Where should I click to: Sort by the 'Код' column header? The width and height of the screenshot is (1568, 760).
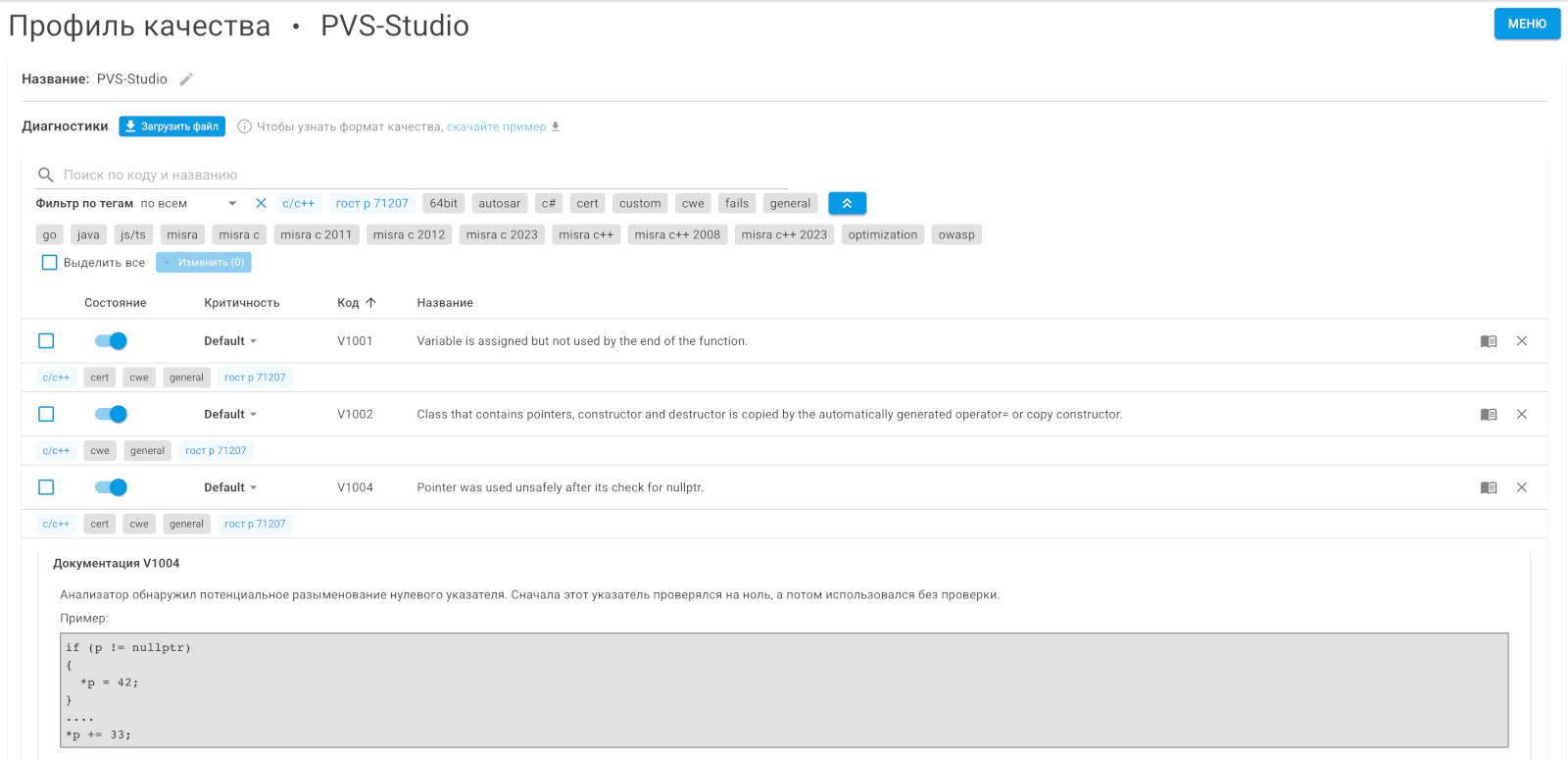tap(348, 303)
